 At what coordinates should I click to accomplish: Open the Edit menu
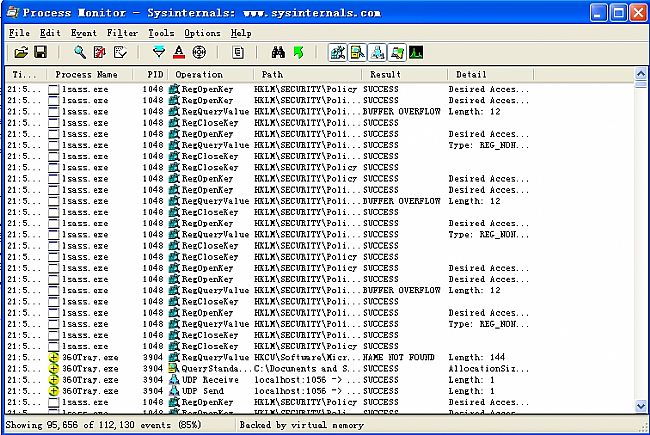coord(50,33)
